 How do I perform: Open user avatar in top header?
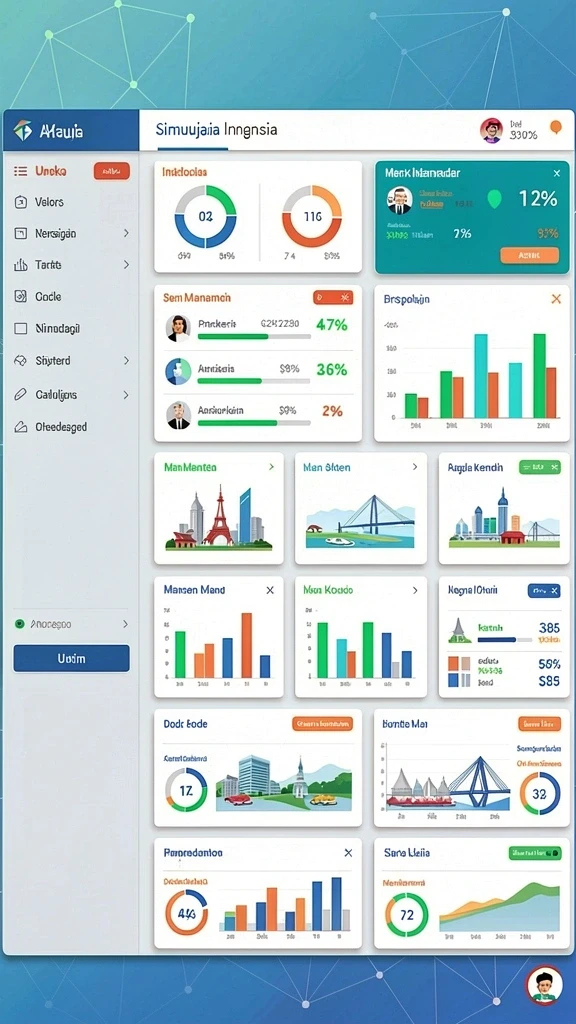[x=491, y=130]
